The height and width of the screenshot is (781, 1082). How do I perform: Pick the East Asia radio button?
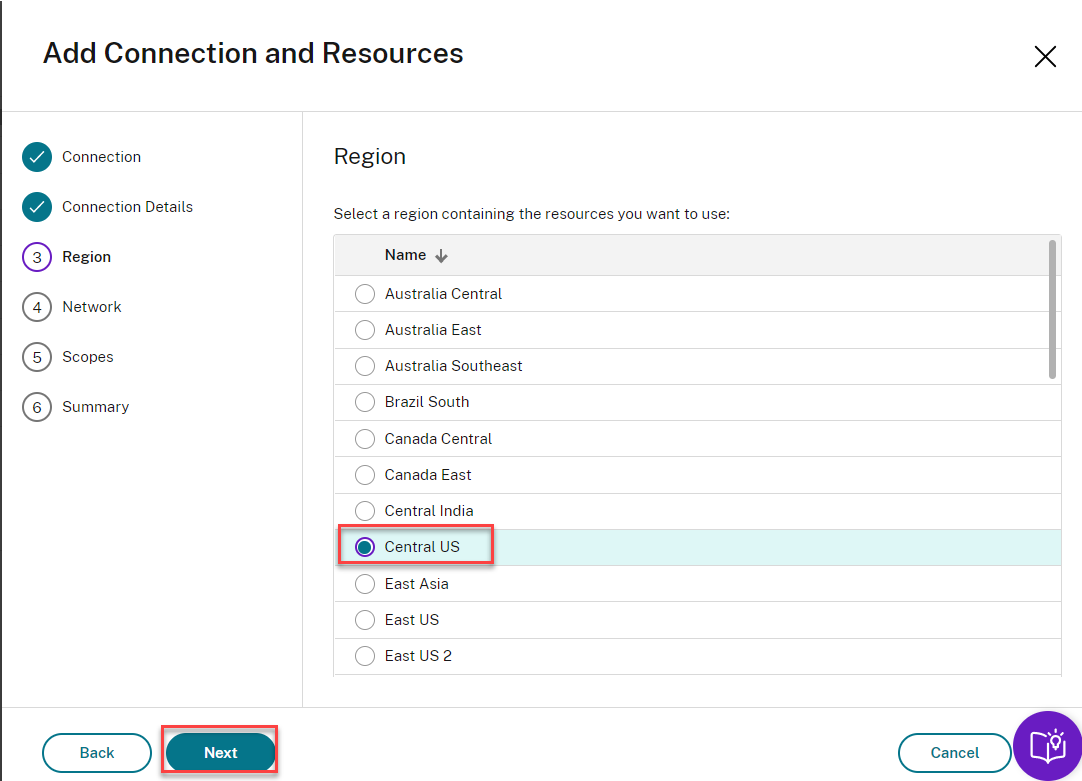point(365,584)
